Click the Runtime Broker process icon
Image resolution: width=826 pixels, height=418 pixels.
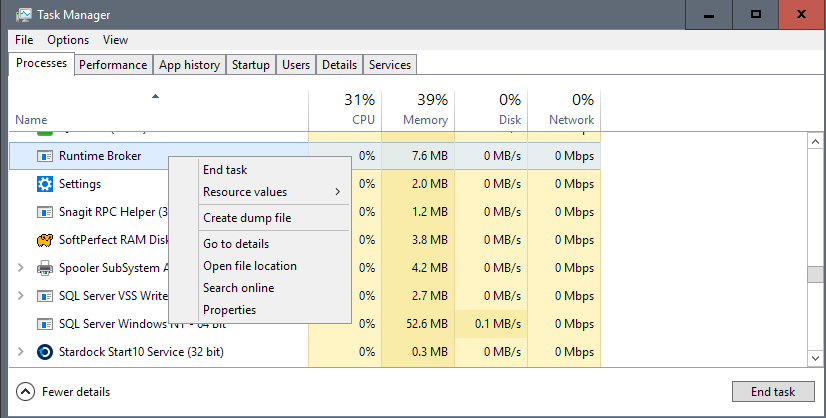[45, 156]
